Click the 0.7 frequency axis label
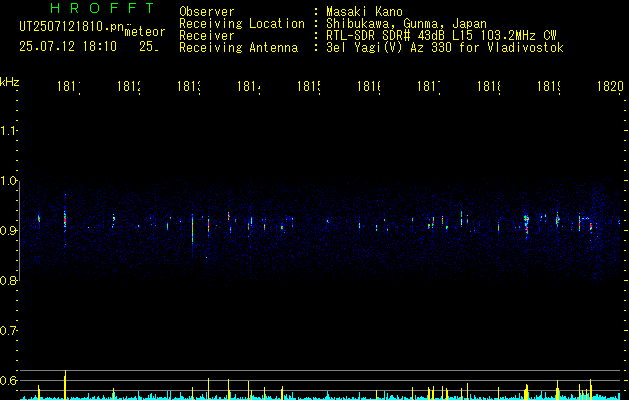 pyautogui.click(x=8, y=331)
